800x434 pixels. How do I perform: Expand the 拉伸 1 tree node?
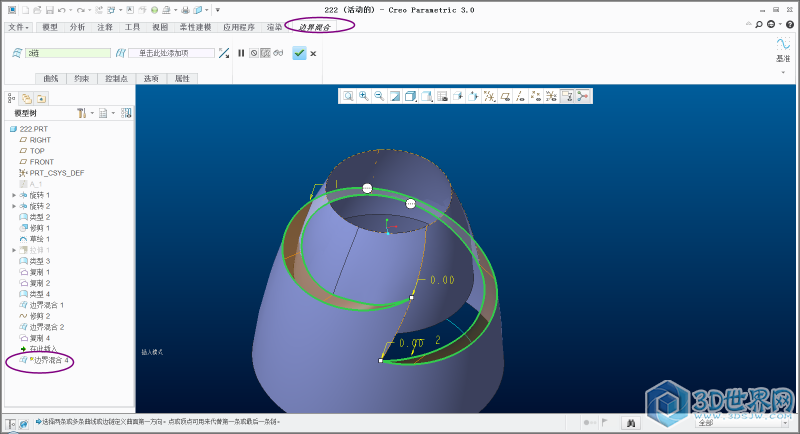click(14, 250)
